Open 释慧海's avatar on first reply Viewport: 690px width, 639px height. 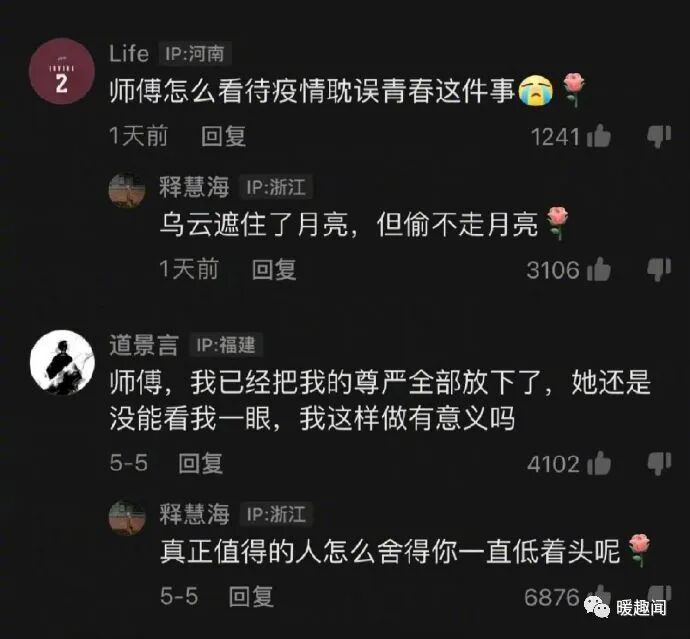(127, 191)
